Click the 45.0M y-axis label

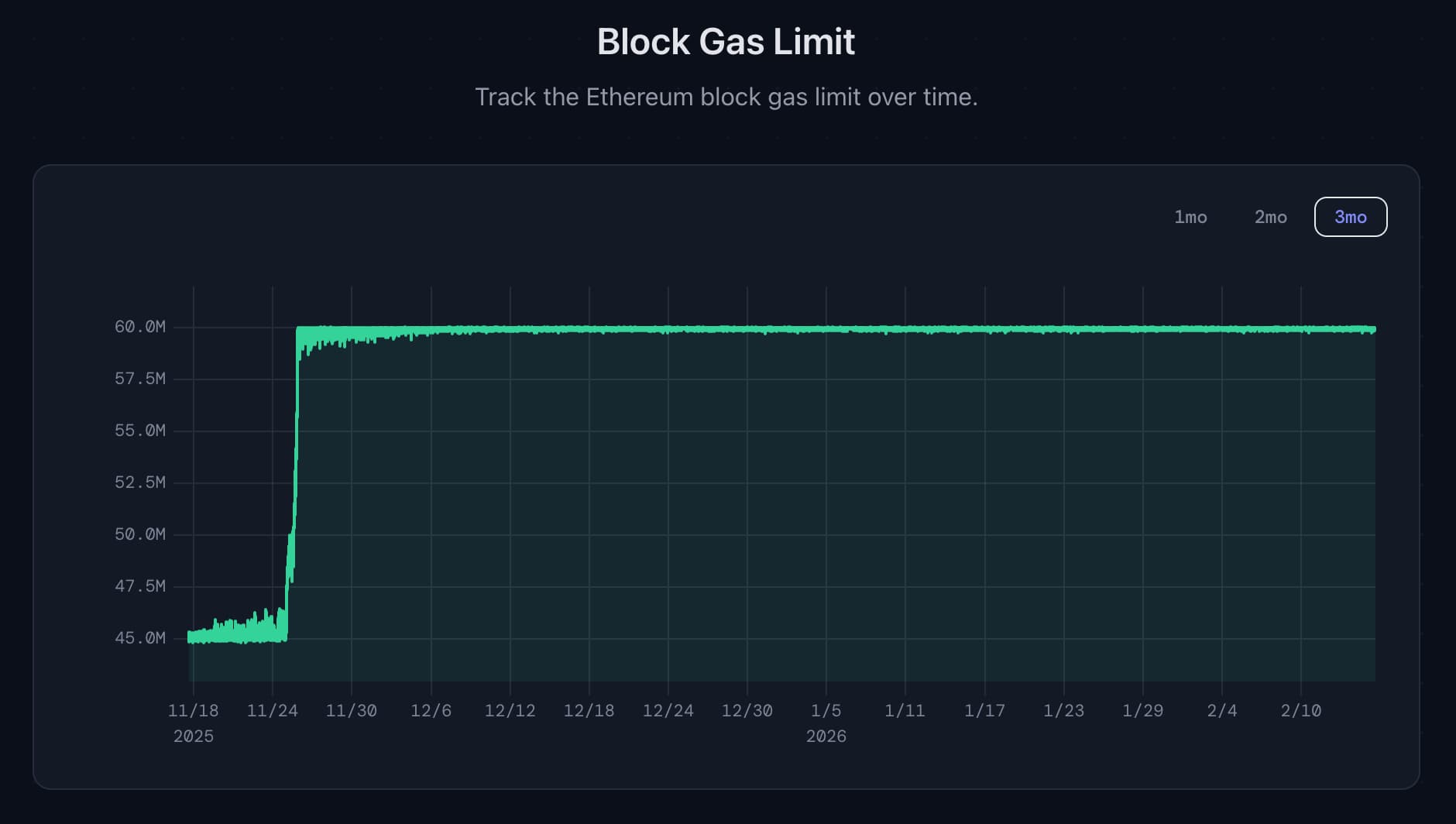pyautogui.click(x=140, y=638)
